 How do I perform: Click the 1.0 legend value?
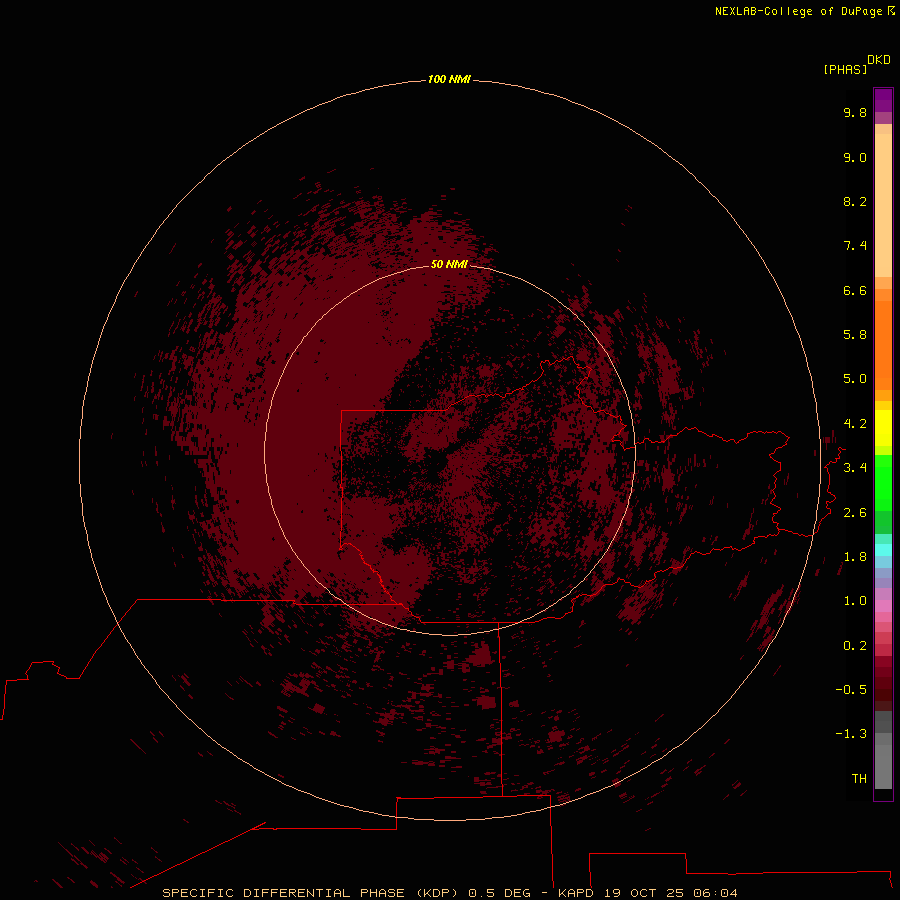(x=855, y=601)
